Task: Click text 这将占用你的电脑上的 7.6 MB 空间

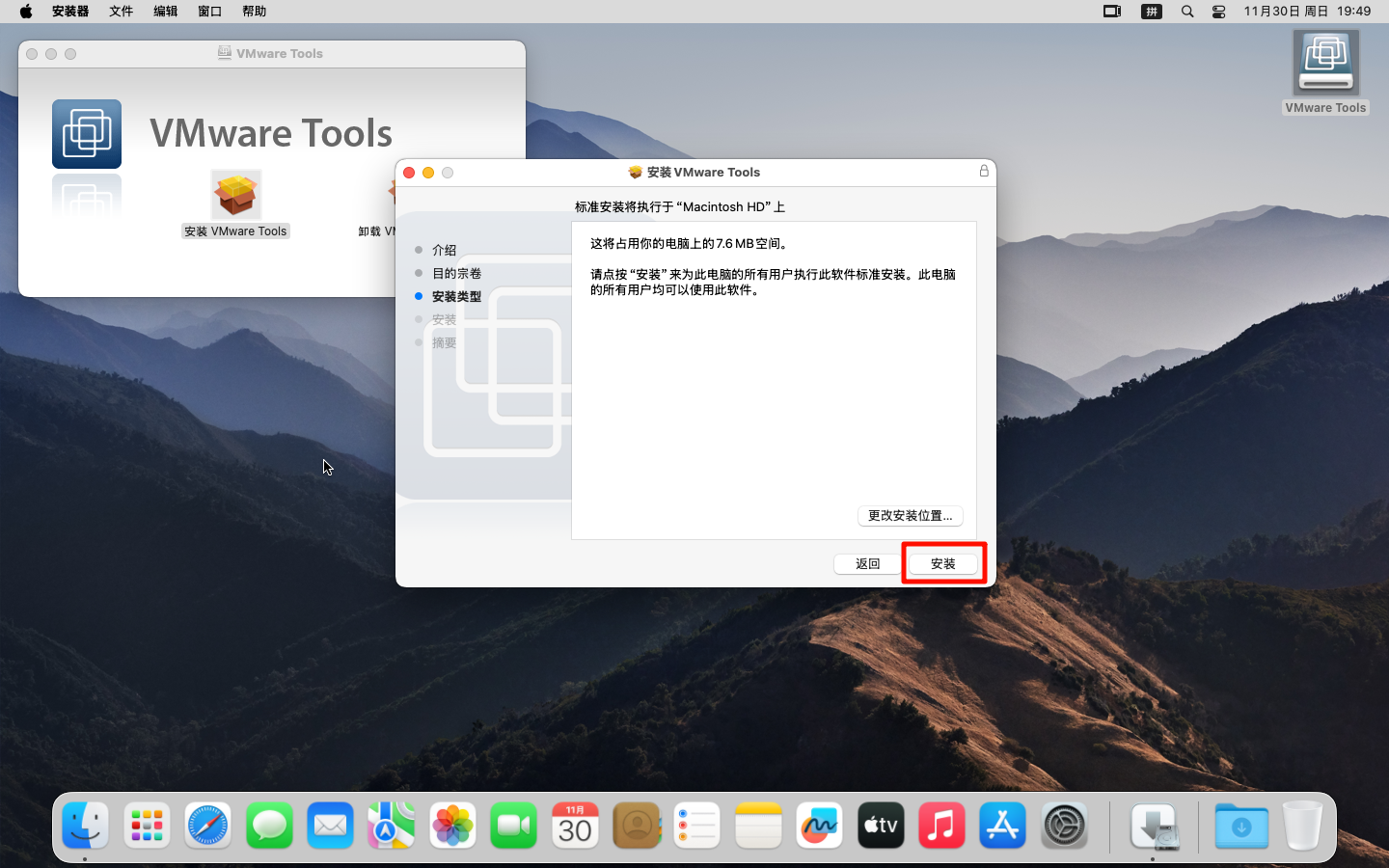Action: pyautogui.click(x=691, y=244)
